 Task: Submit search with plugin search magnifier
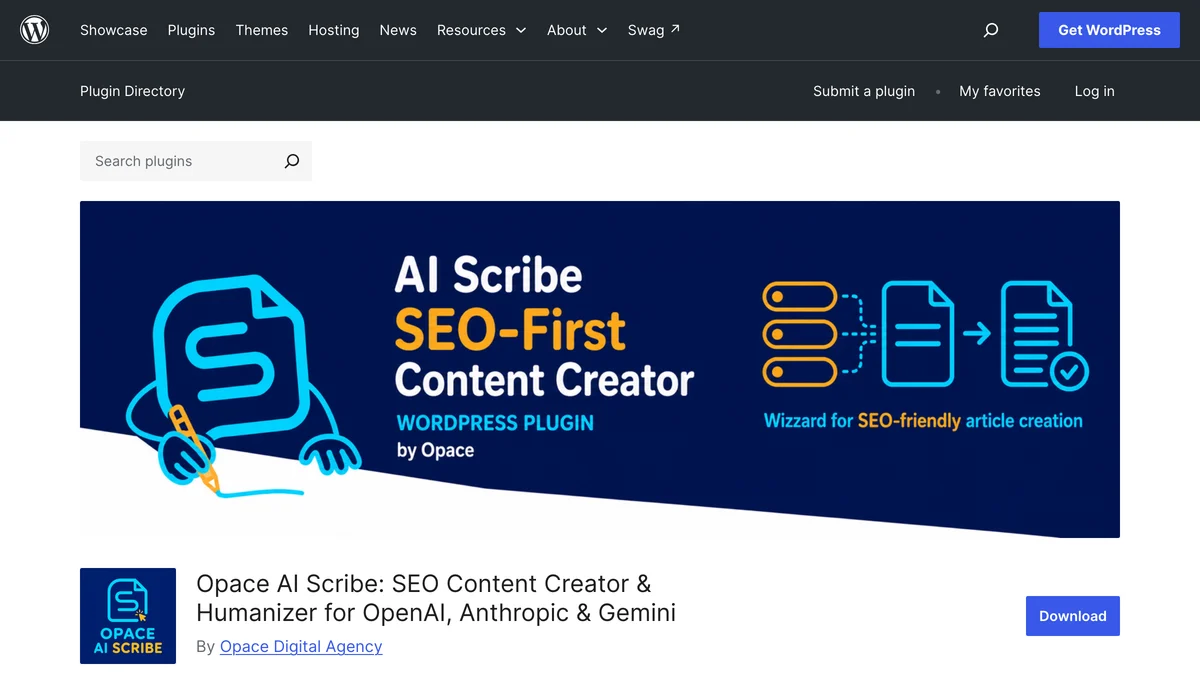tap(292, 161)
